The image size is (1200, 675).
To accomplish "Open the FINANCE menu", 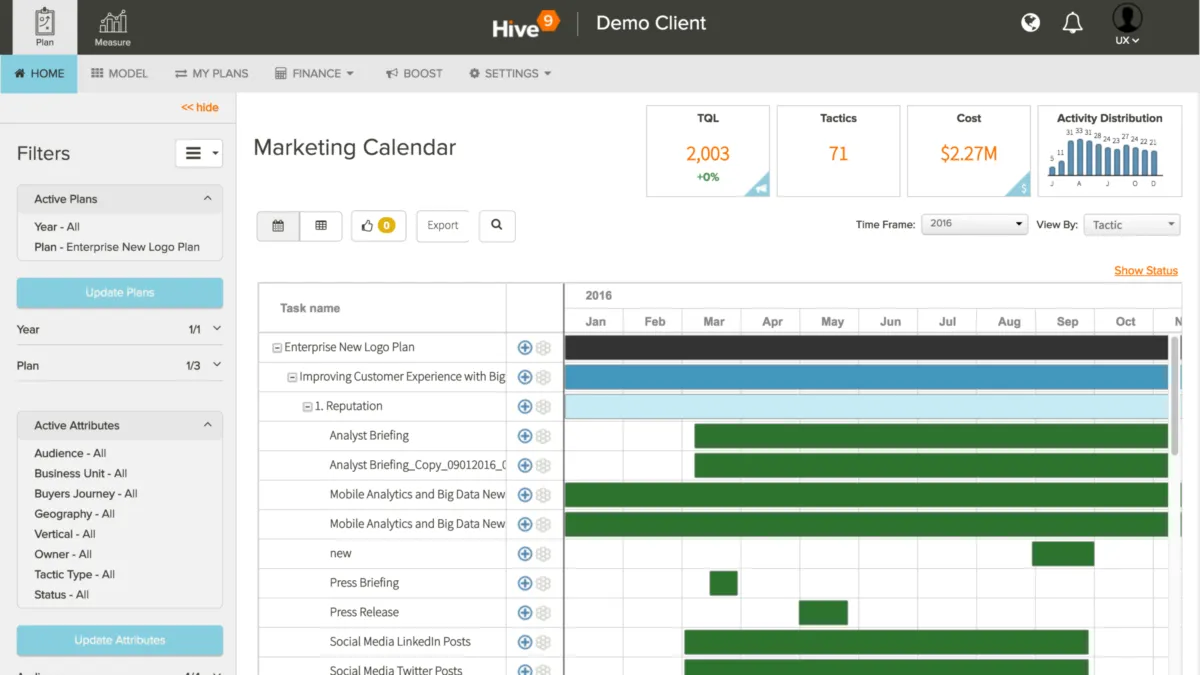I will pos(315,73).
